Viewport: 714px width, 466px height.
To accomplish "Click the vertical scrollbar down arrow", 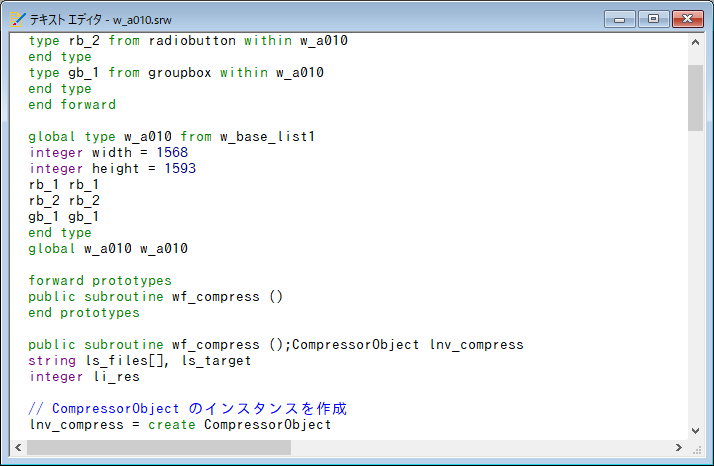I will click(x=695, y=430).
